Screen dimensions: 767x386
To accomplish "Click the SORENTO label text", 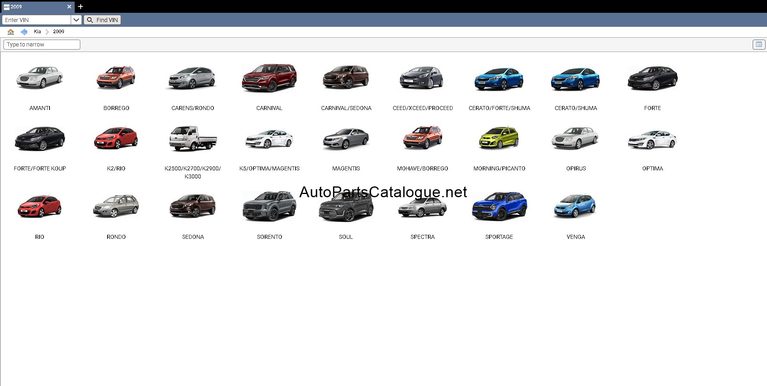I will coord(270,237).
